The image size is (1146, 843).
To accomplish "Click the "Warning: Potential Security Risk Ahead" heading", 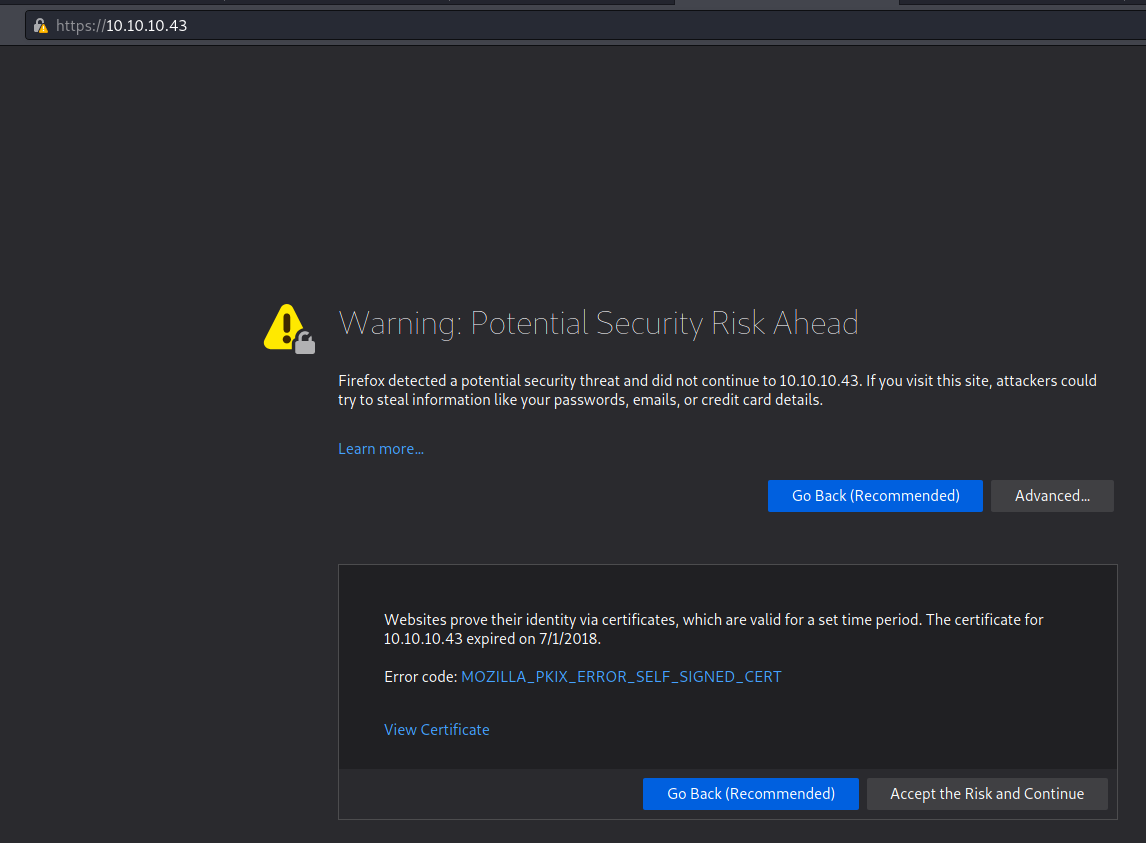I will pos(598,323).
